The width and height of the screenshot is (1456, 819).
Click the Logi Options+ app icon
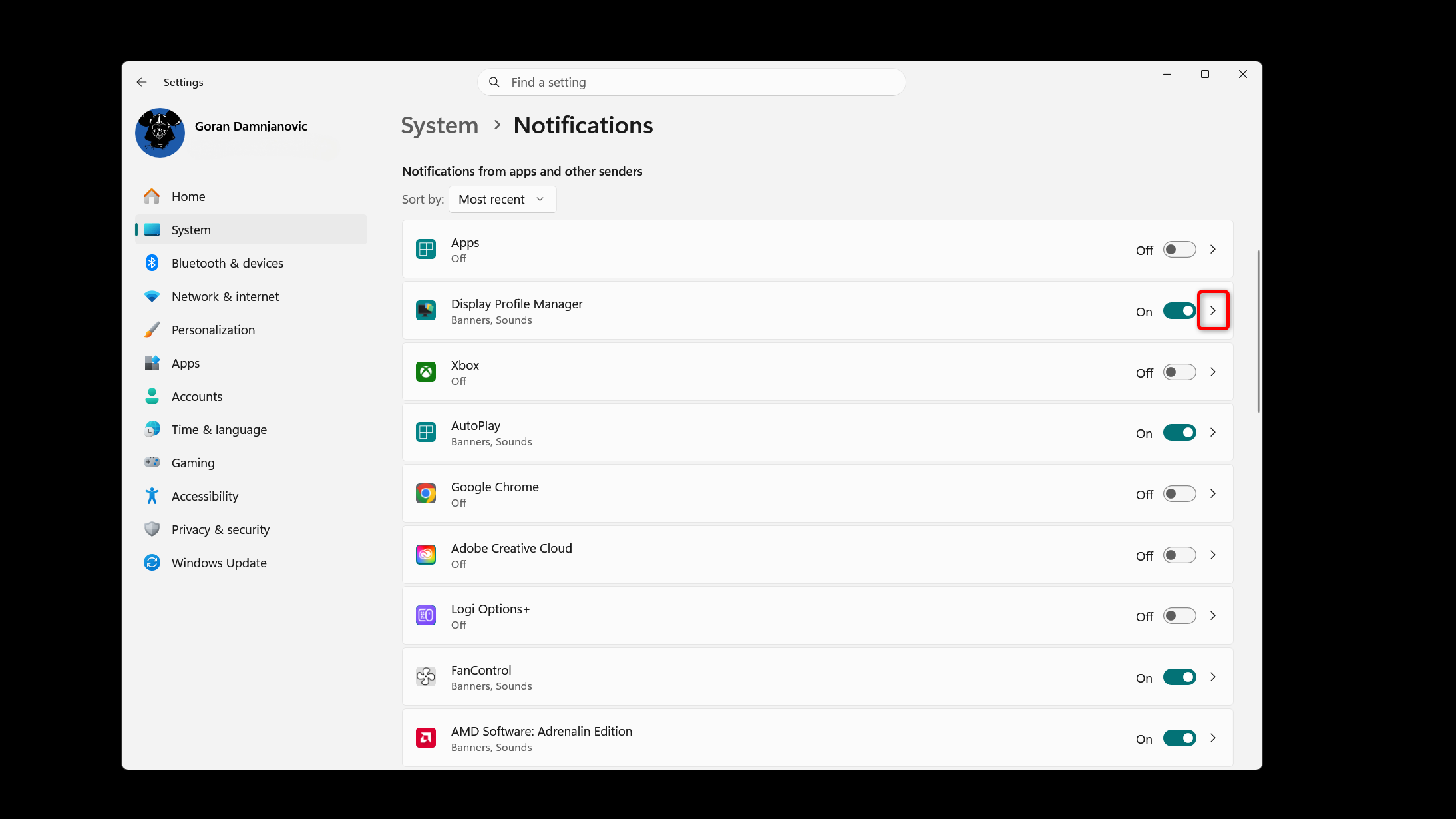pyautogui.click(x=426, y=615)
